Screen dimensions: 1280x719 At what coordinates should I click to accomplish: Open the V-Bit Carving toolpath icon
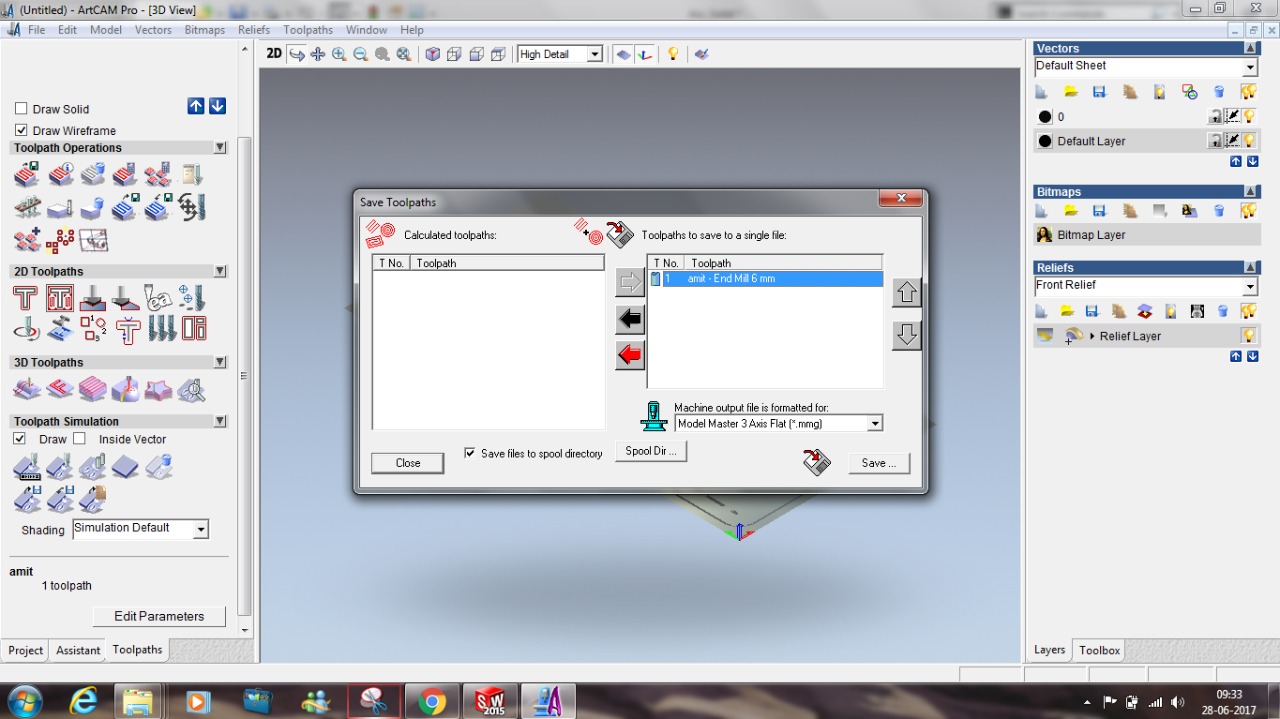(92, 298)
